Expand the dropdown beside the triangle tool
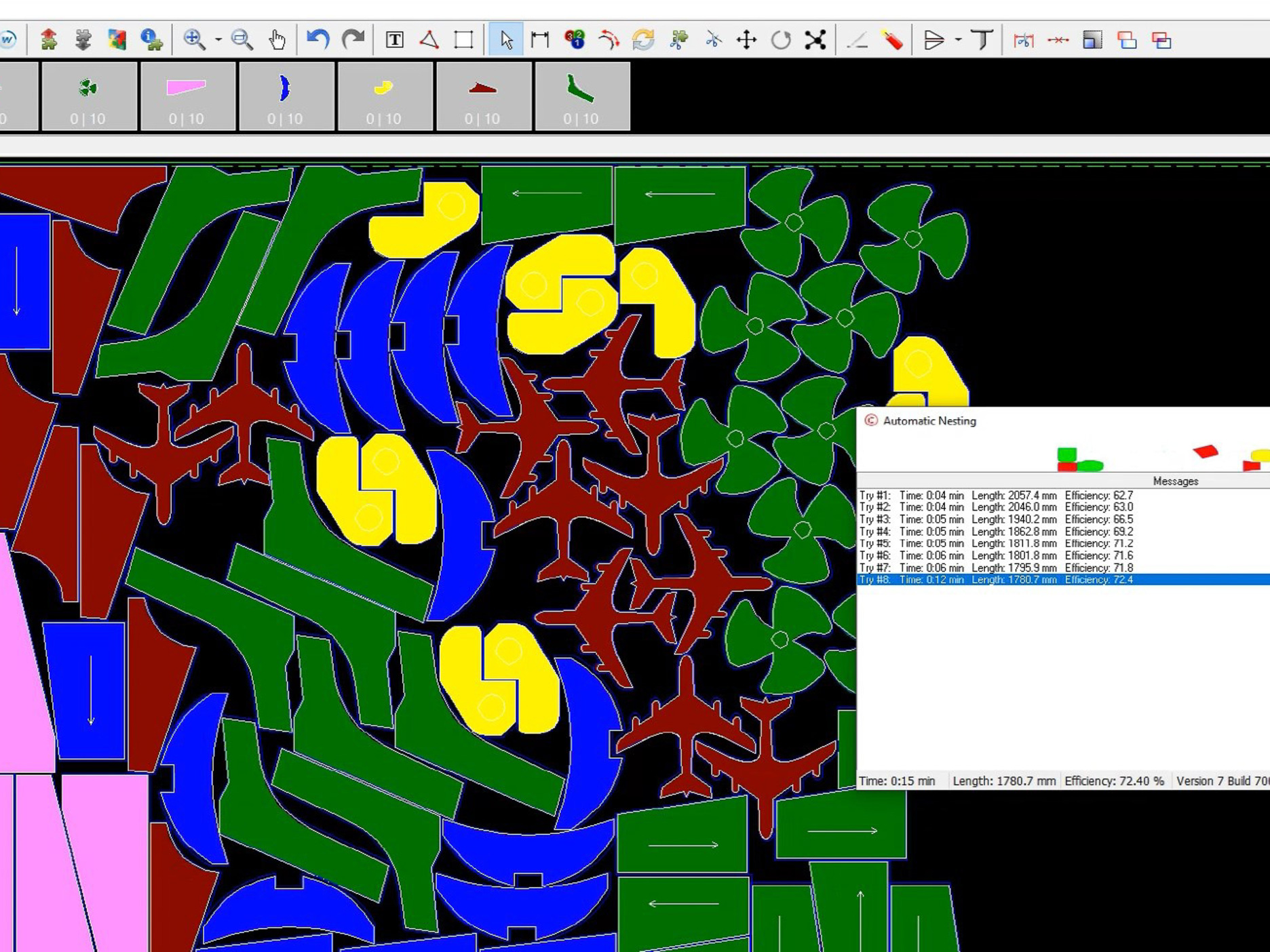The image size is (1270, 952). [958, 40]
